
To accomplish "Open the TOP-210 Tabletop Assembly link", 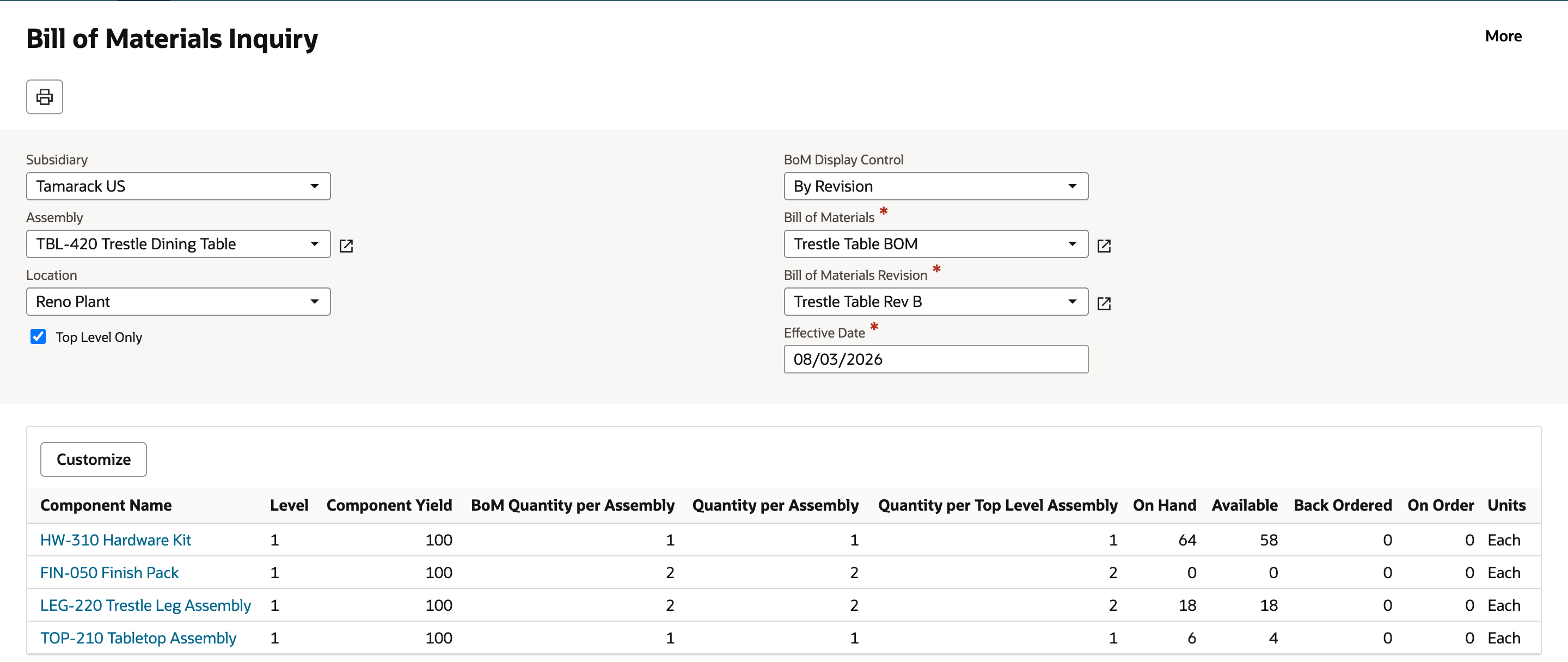I will point(138,638).
